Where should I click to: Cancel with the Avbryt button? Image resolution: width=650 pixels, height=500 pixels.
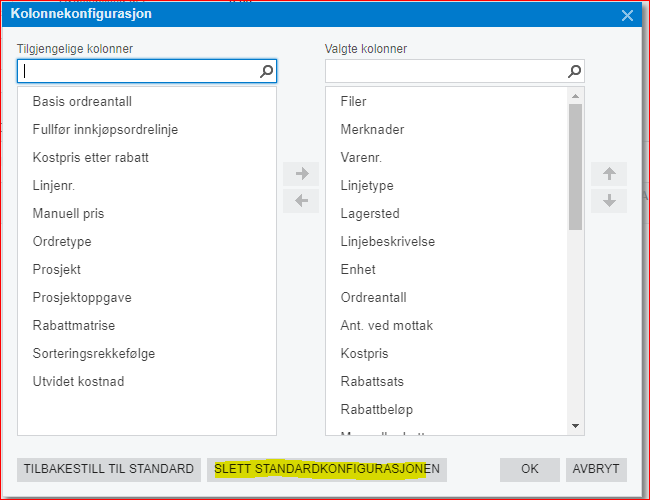(596, 469)
